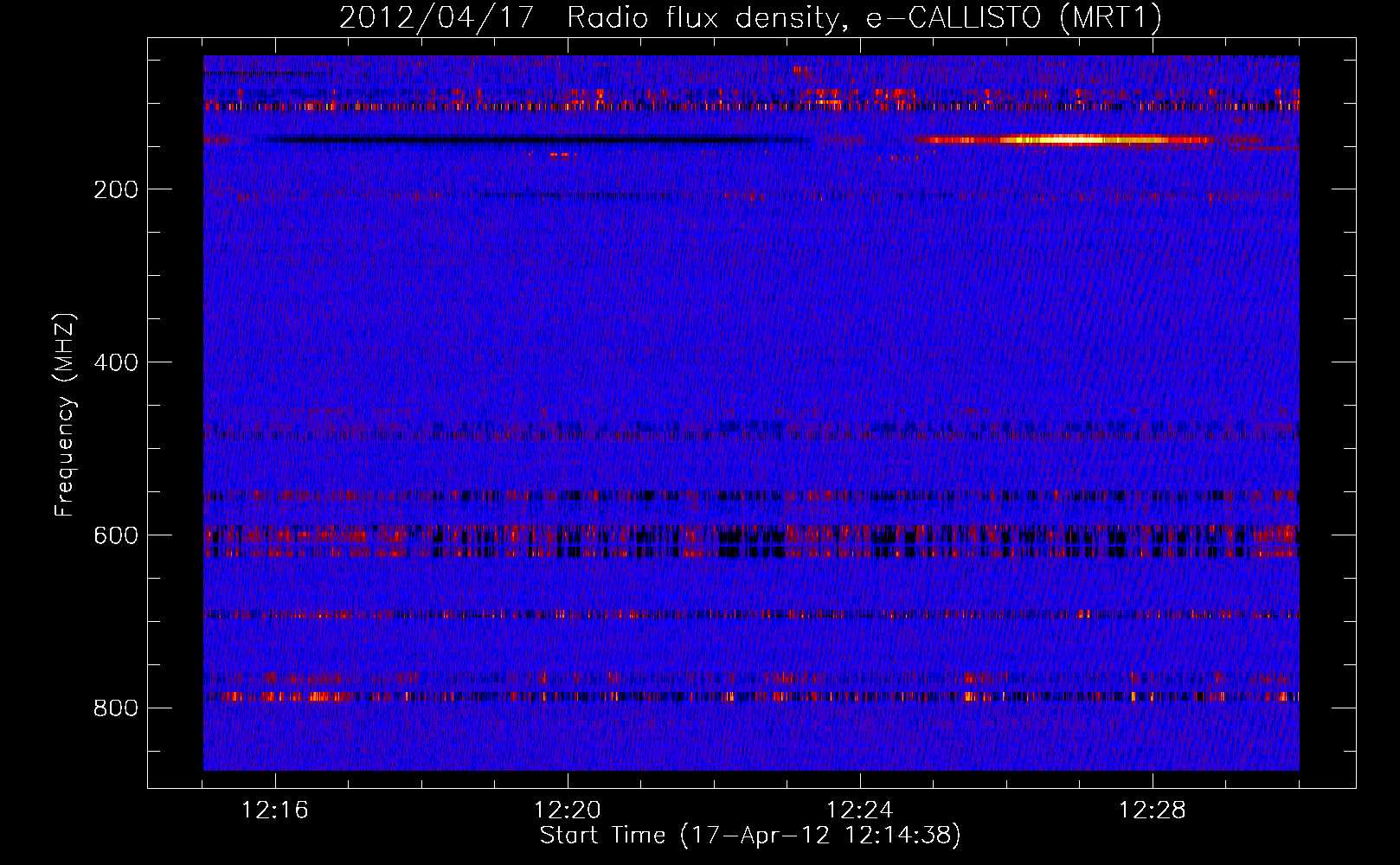This screenshot has width=1400, height=865.
Task: Click the 12:20 time tick label
Action: [x=568, y=811]
